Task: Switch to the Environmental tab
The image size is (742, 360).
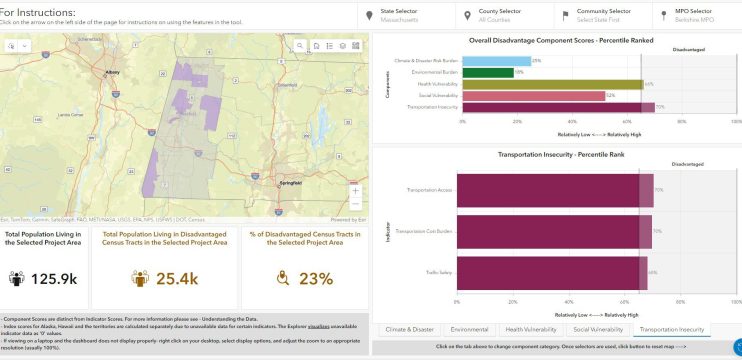Action: tap(469, 329)
